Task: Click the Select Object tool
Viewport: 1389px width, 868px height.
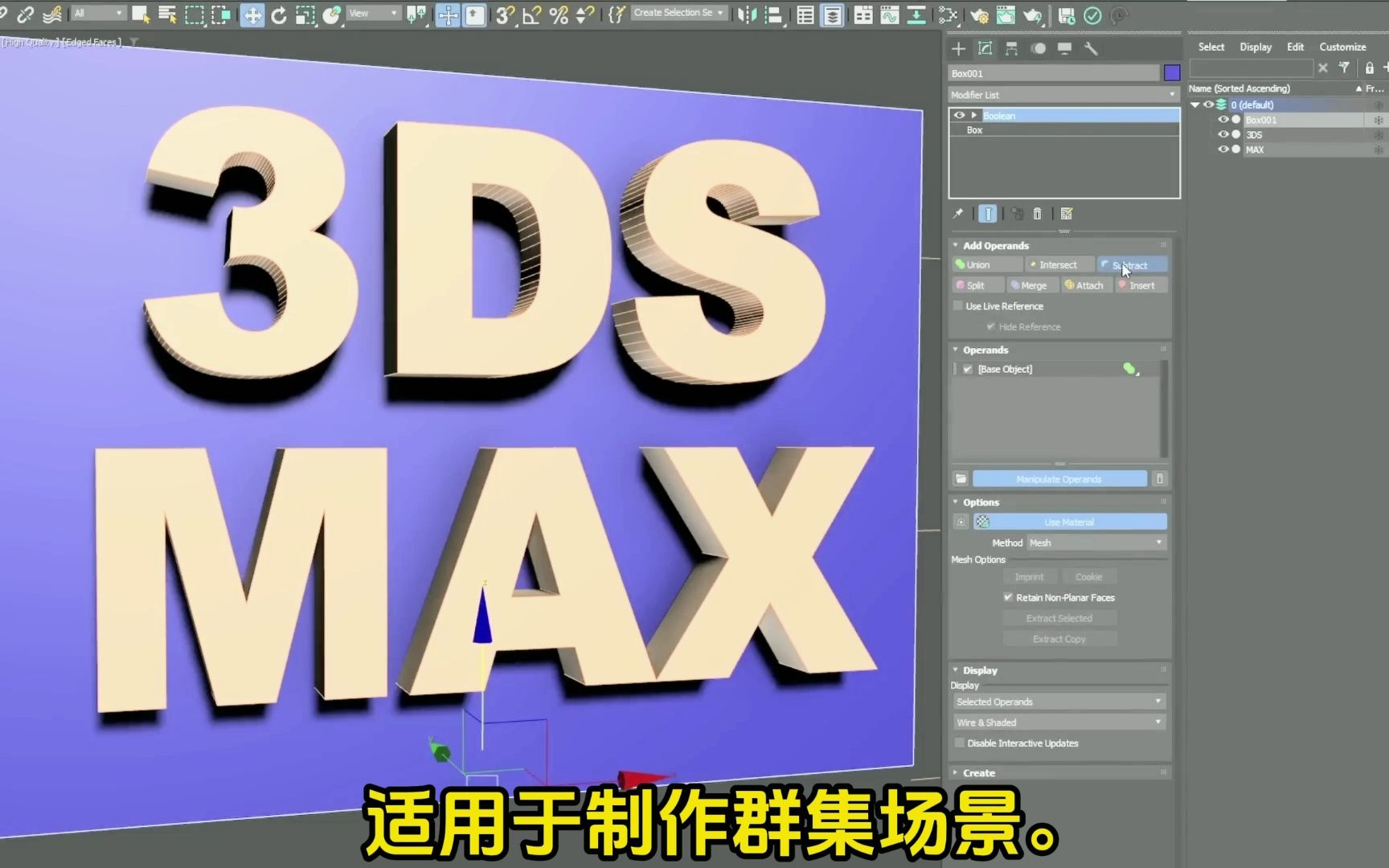Action: (141, 14)
